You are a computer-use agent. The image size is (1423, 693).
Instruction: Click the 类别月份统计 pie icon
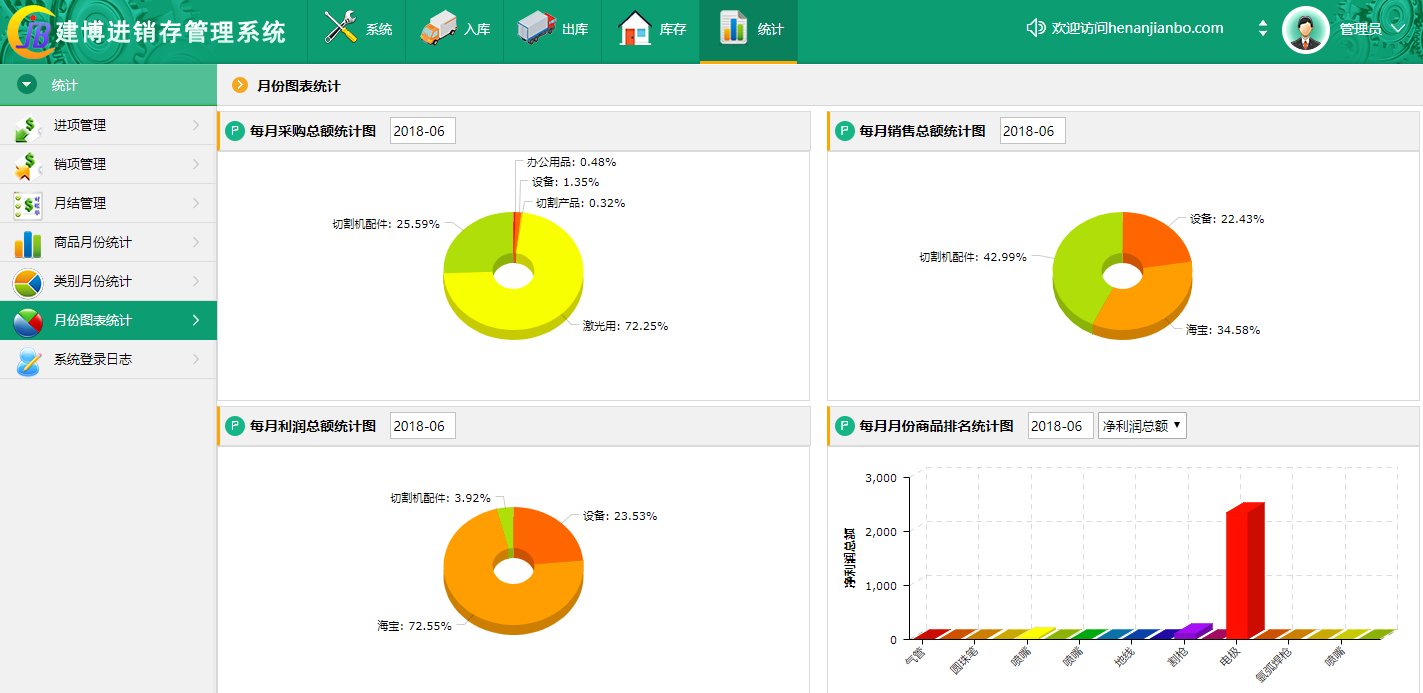pos(28,282)
